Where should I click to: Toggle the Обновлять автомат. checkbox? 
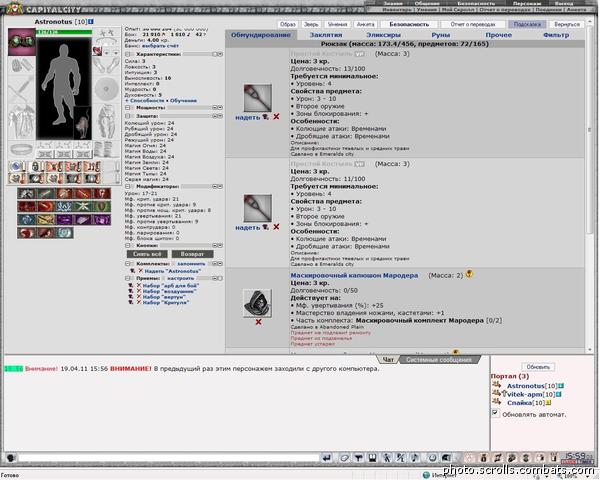pyautogui.click(x=495, y=413)
